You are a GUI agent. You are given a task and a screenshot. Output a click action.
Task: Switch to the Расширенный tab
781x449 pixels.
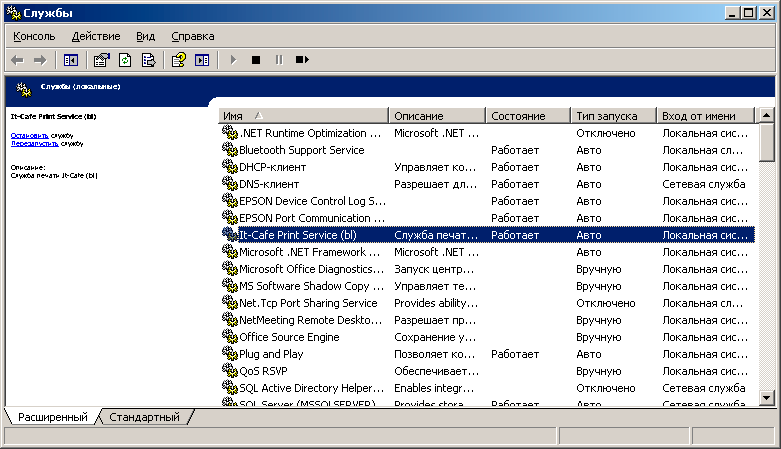tap(52, 417)
